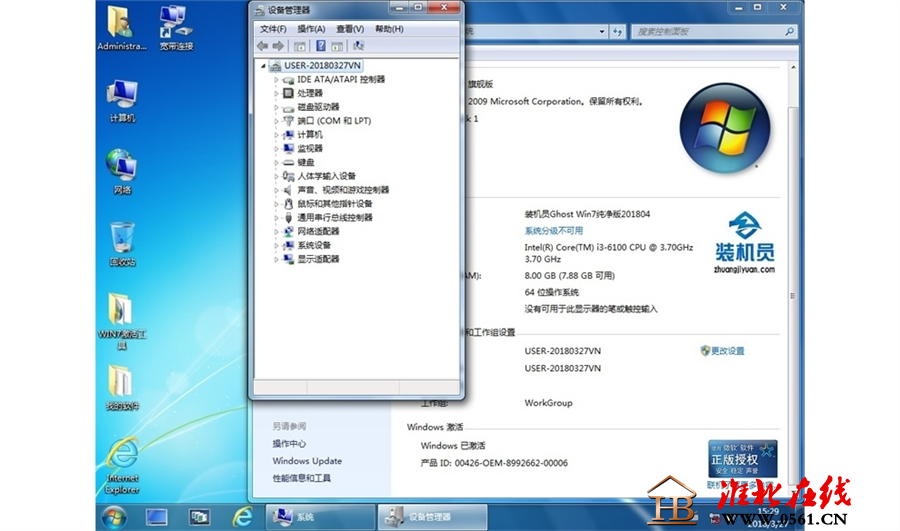Expand the 人体学输入设备 arrow
Image resolution: width=900 pixels, height=531 pixels.
point(276,176)
